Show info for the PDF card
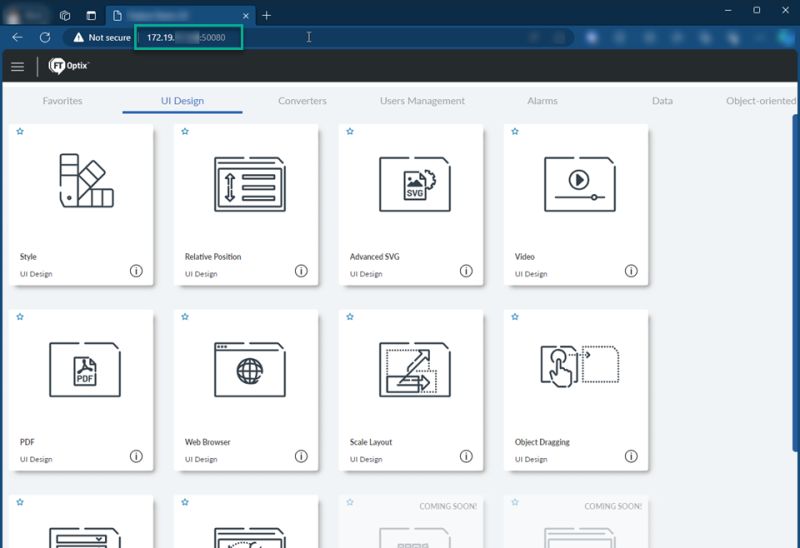The image size is (800, 548). pyautogui.click(x=136, y=456)
